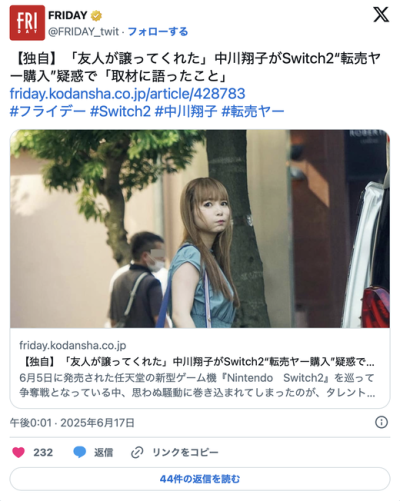Click 返信 to reply
Viewport: 400px width, 501px height.
pos(103,452)
